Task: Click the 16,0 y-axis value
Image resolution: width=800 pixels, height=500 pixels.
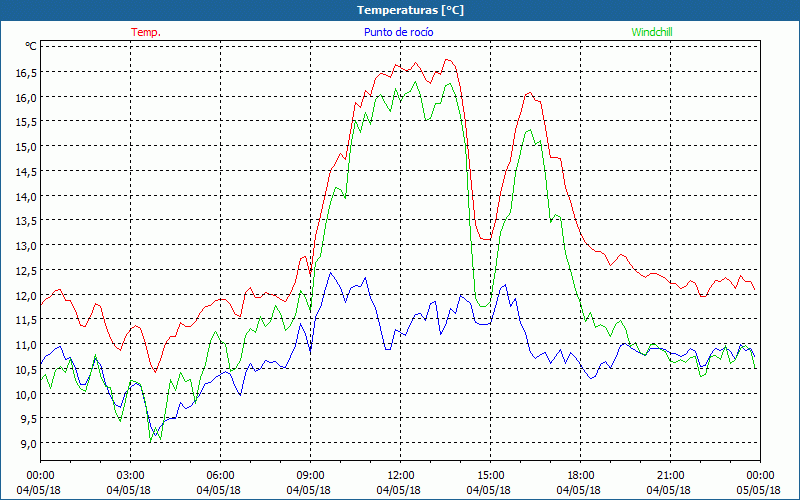Action: (x=26, y=97)
